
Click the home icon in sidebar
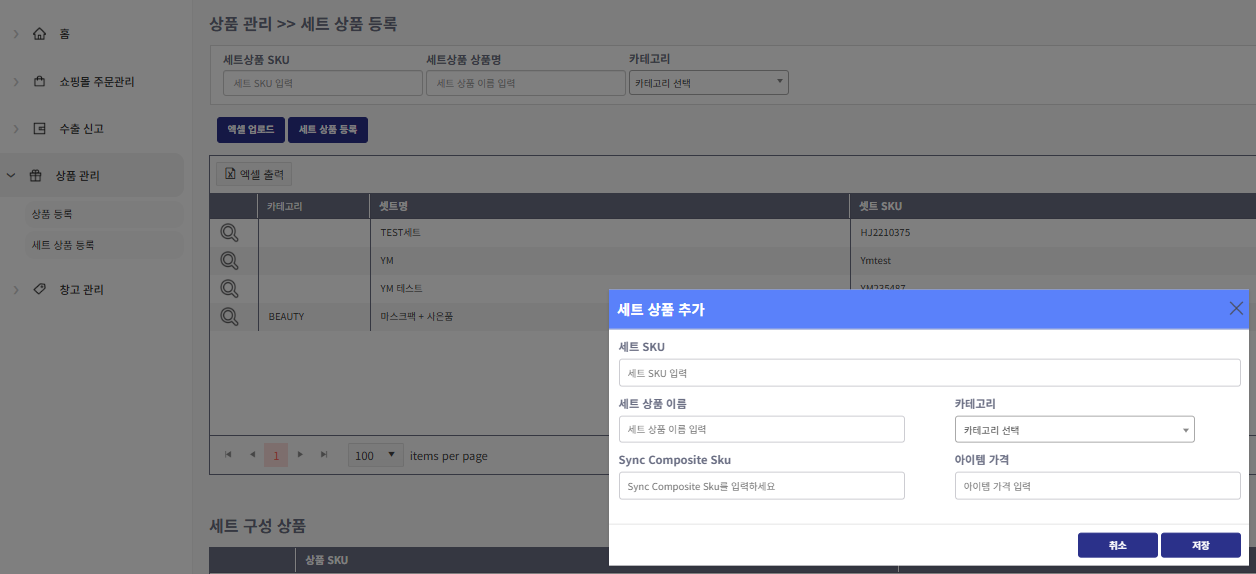39,34
